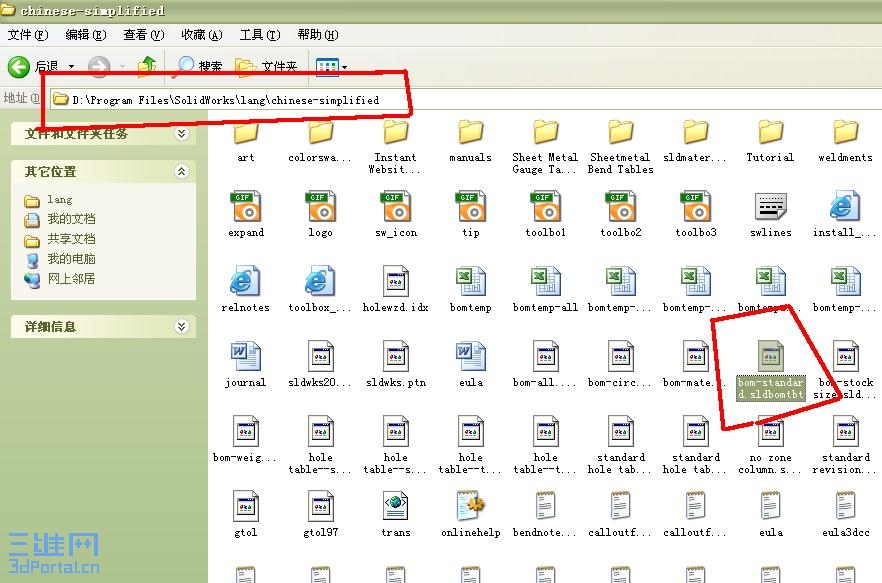882x583 pixels.
Task: Click the Up one level folder icon
Action: pyautogui.click(x=147, y=66)
